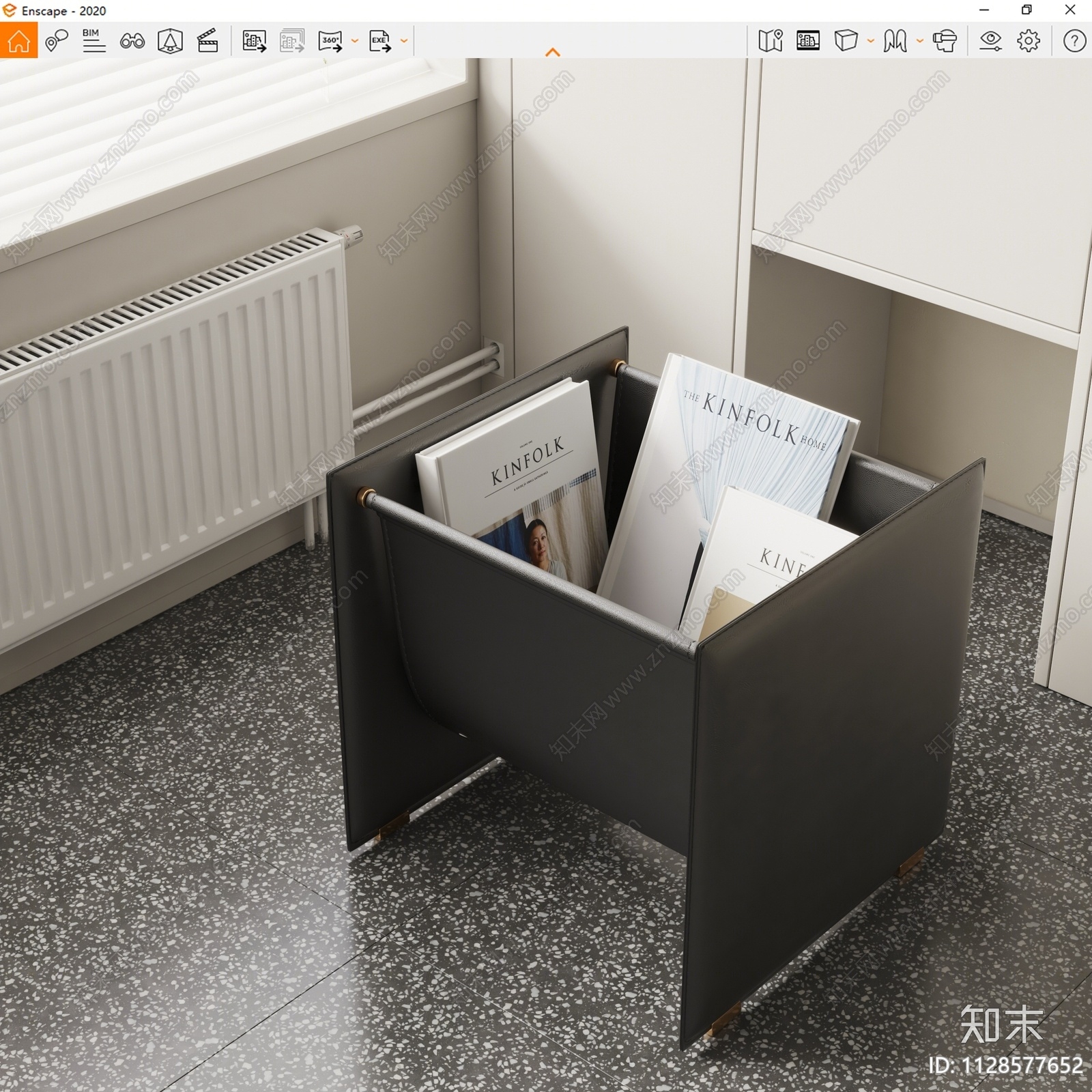1092x1092 pixels.
Task: Toggle Safe Frame perspective icon
Action: pyautogui.click(x=170, y=41)
